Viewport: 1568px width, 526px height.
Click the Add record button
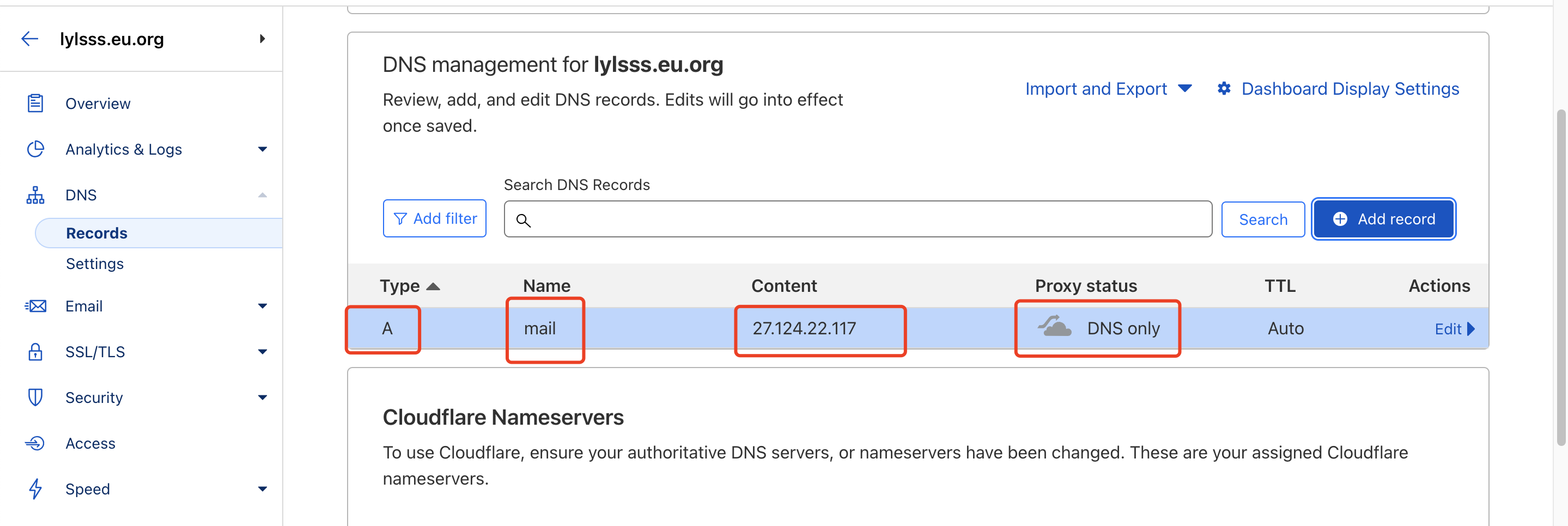[x=1383, y=219]
